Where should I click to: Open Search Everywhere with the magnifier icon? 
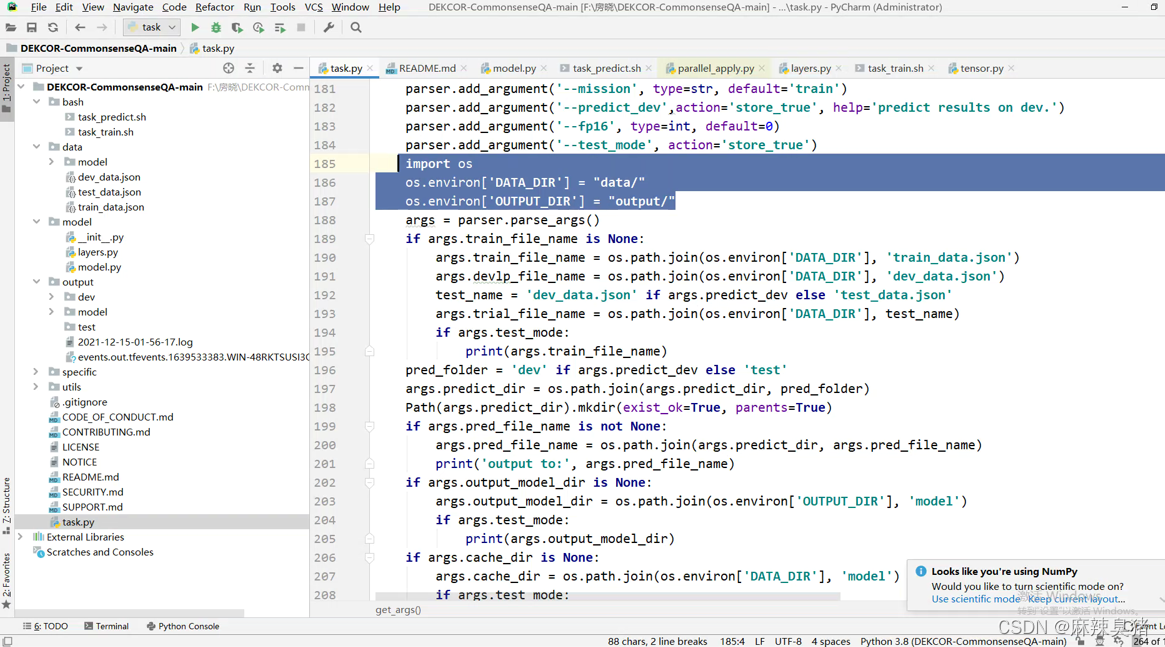pos(356,27)
